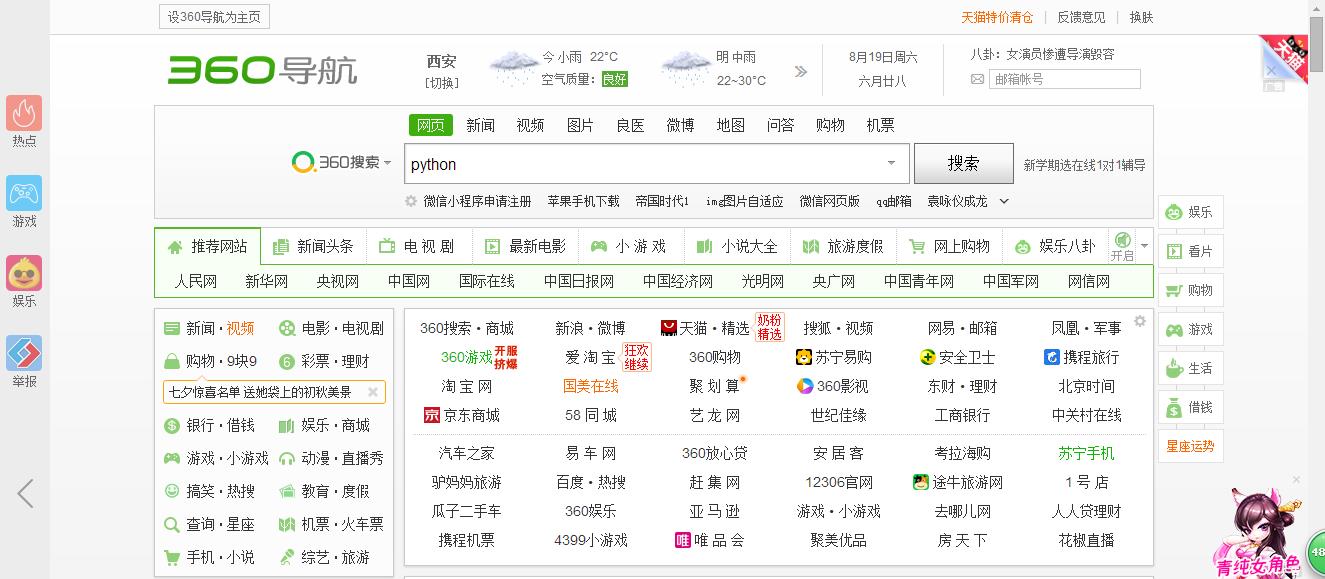The width and height of the screenshot is (1325, 579).
Task: Expand more hot searches chevron
Action: (x=1004, y=201)
